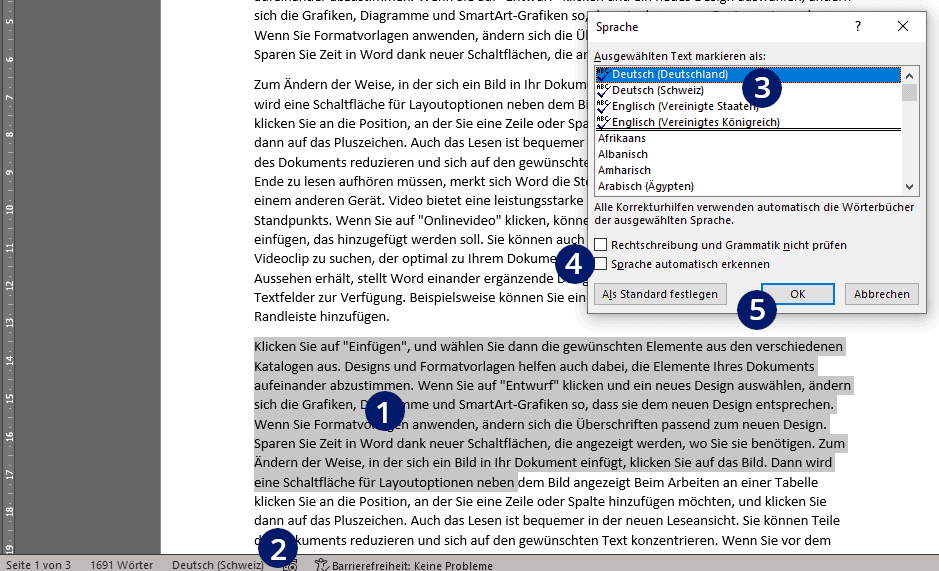Click the 1691 Wörter word count
Screen dimensions: 939x571
point(122,565)
